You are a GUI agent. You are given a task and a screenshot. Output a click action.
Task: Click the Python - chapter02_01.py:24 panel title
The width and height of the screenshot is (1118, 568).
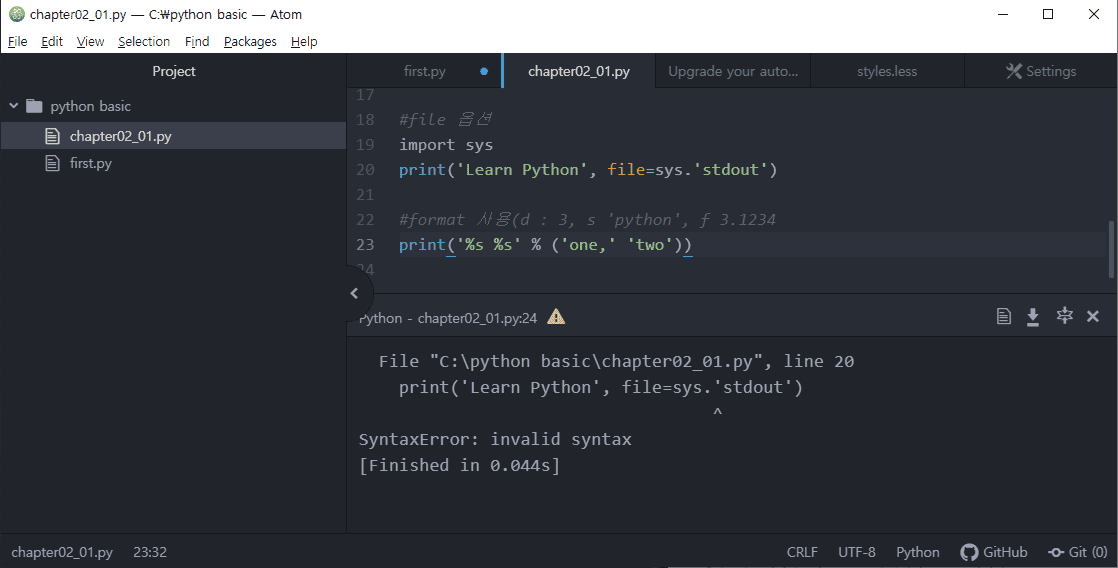pyautogui.click(x=448, y=318)
